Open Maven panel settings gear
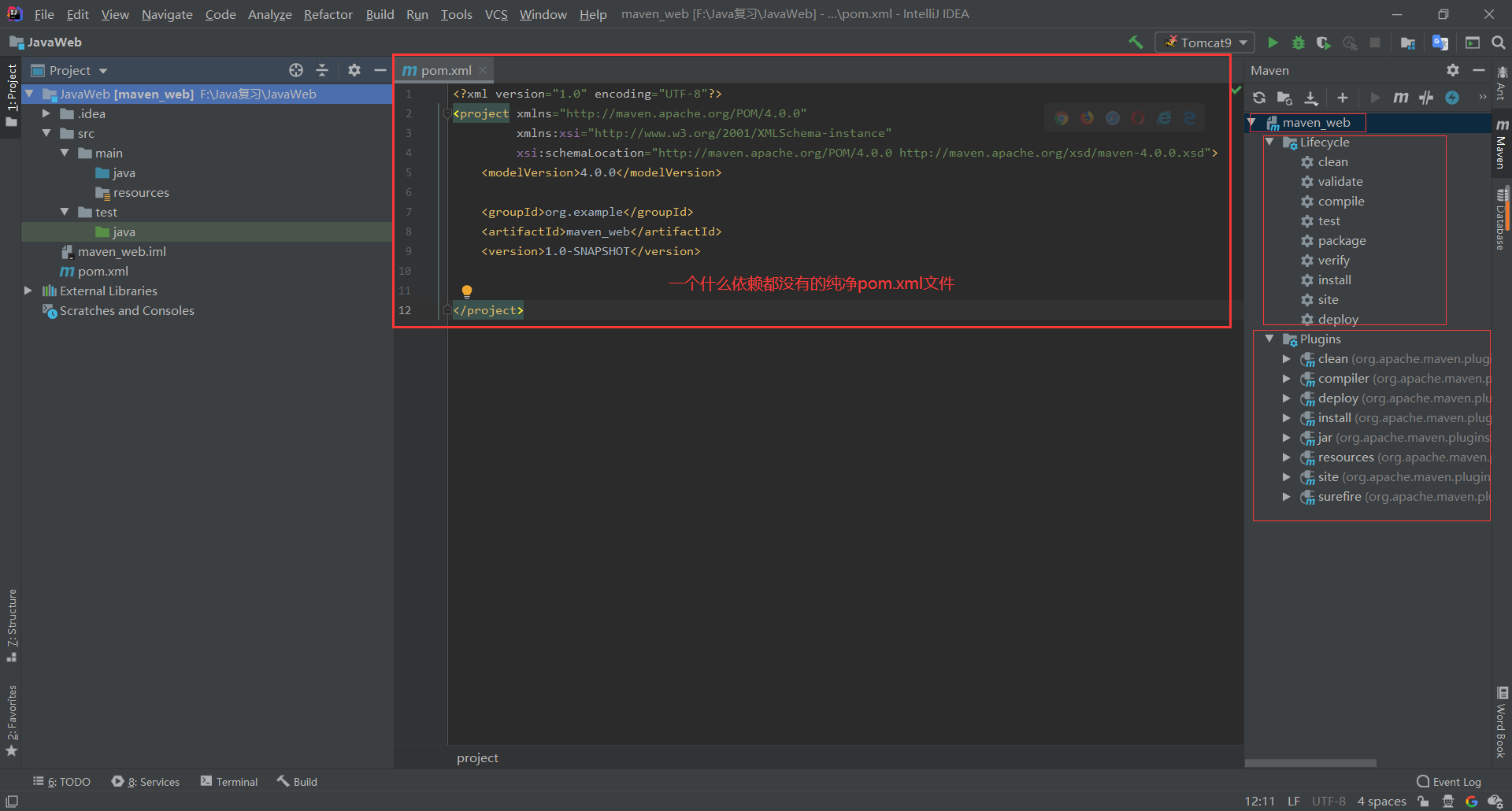This screenshot has height=811, width=1512. coord(1453,70)
